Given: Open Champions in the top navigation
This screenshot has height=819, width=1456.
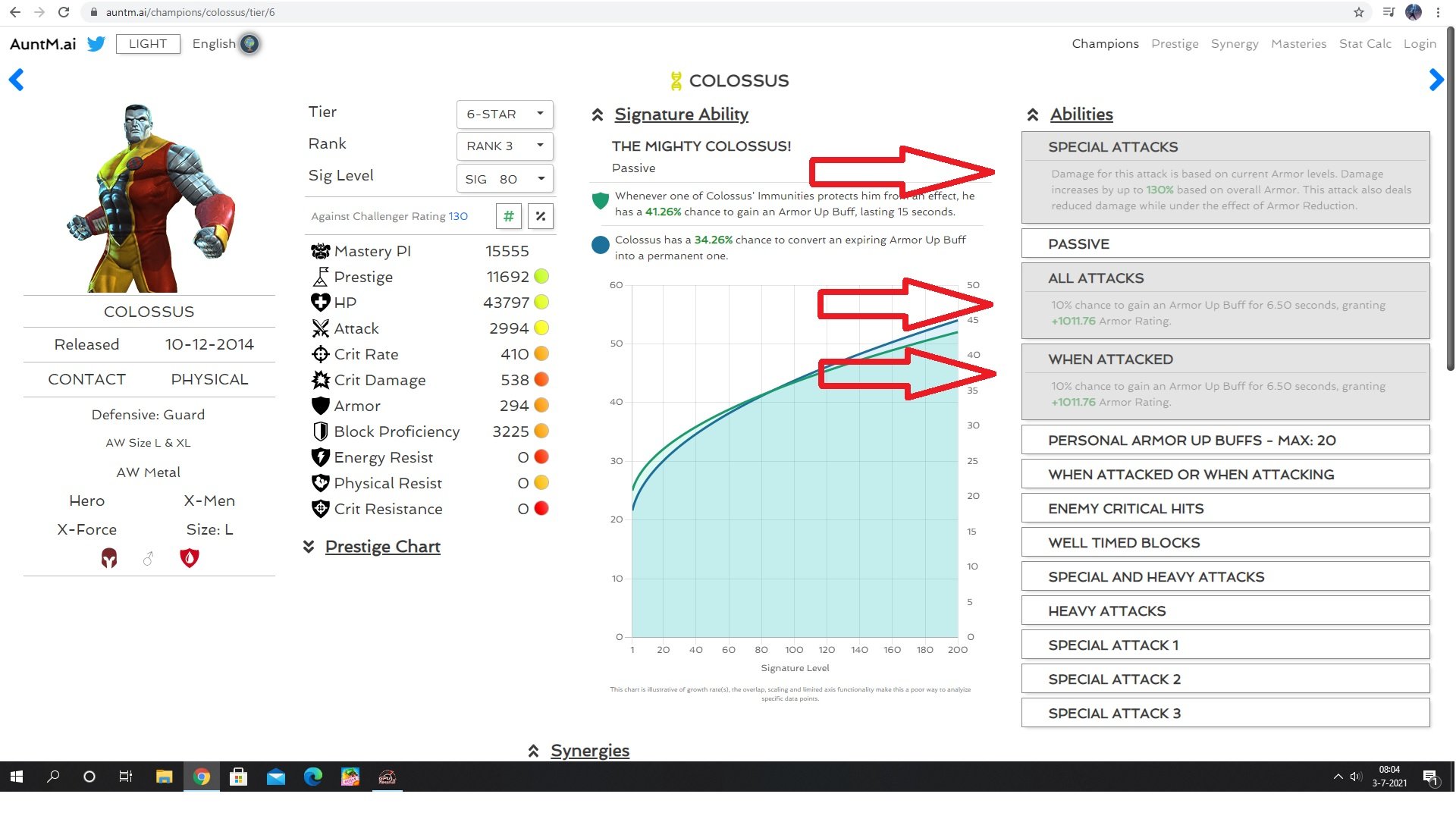Looking at the screenshot, I should pos(1105,44).
